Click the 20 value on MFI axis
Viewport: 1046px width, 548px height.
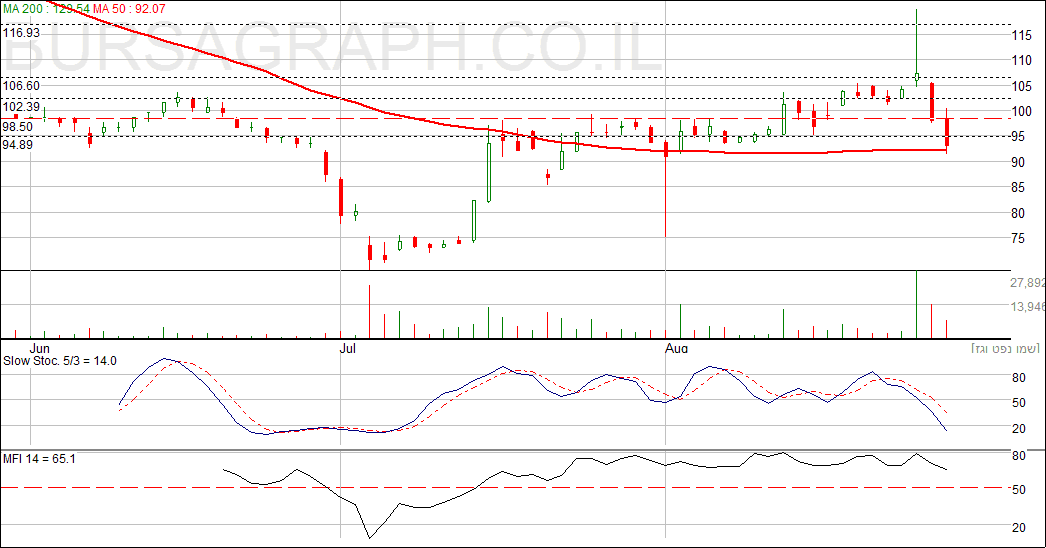[1019, 528]
